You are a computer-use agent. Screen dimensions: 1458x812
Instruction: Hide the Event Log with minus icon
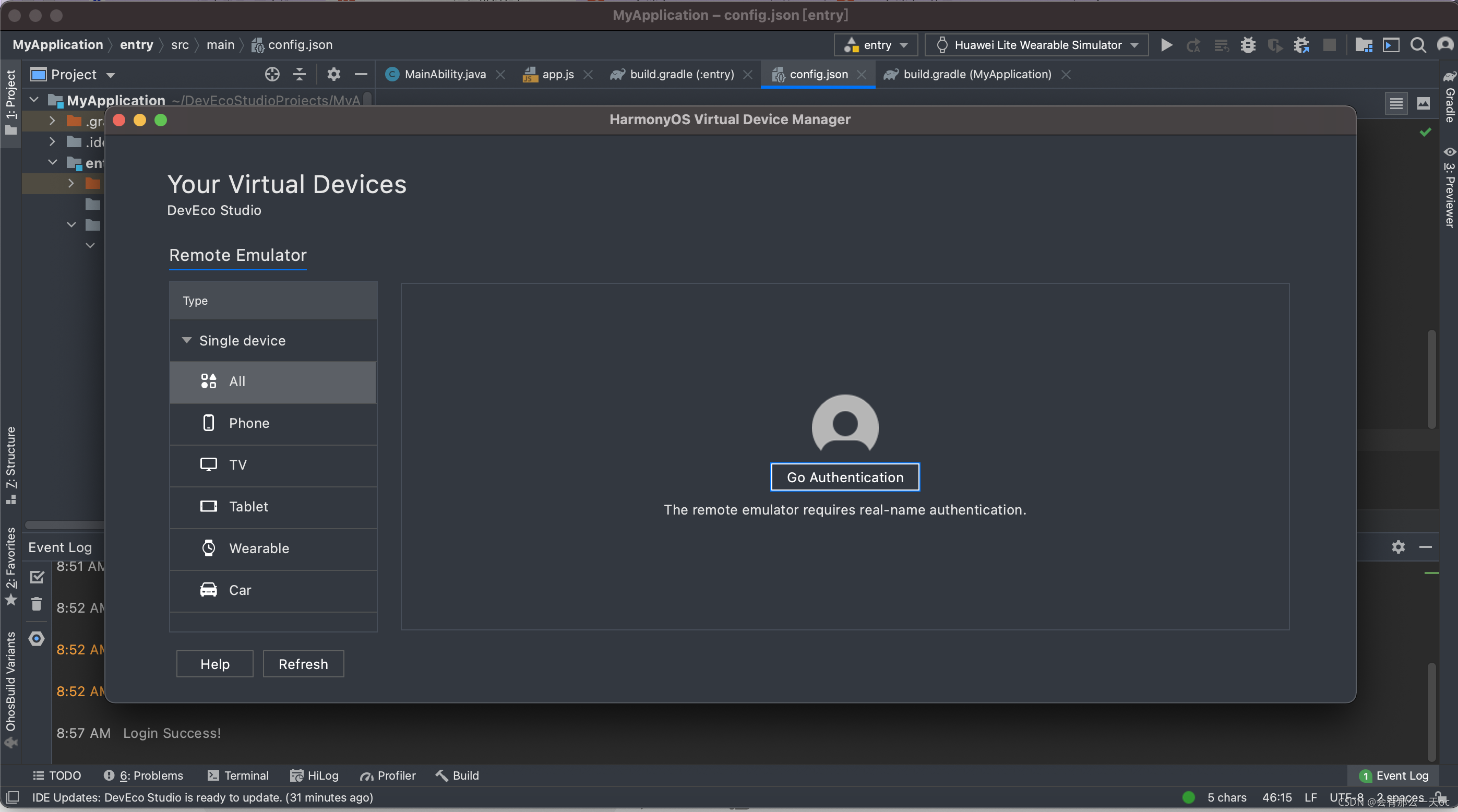(x=1425, y=546)
